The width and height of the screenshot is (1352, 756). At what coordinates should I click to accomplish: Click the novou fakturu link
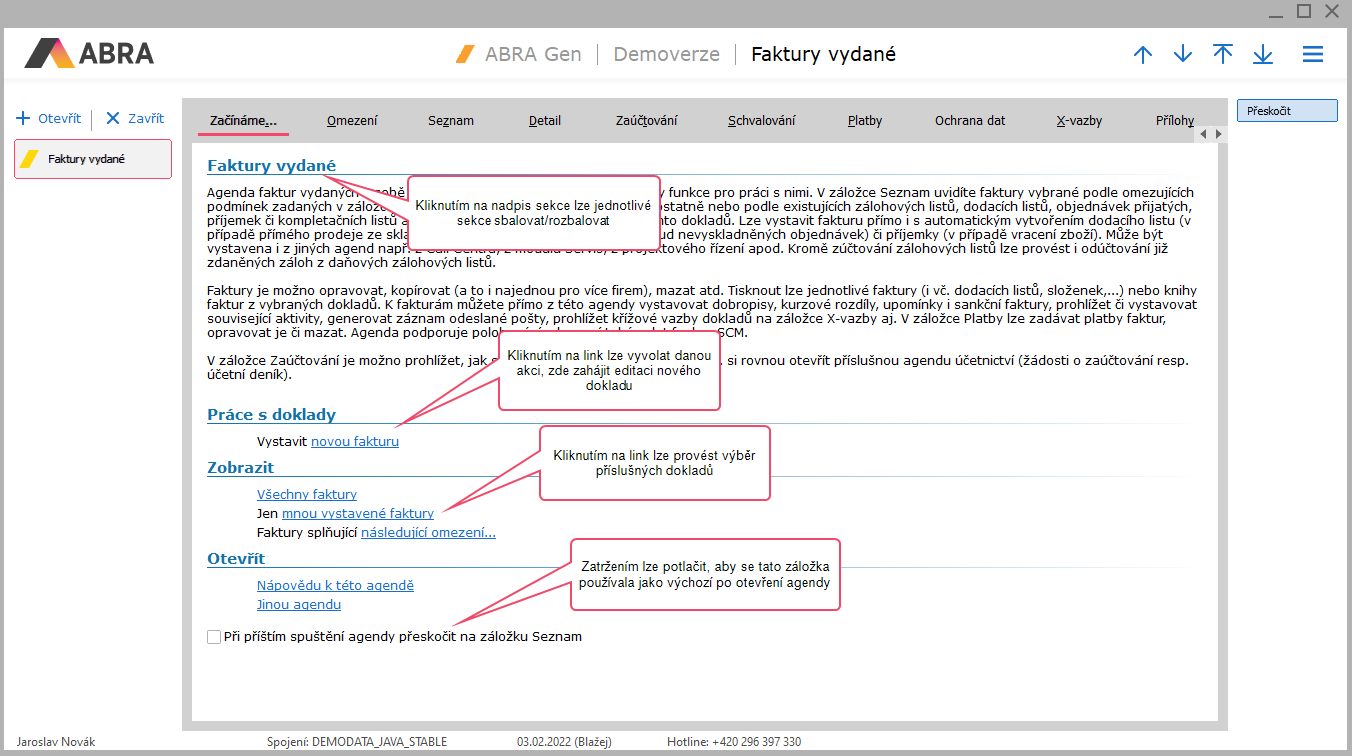pos(355,441)
